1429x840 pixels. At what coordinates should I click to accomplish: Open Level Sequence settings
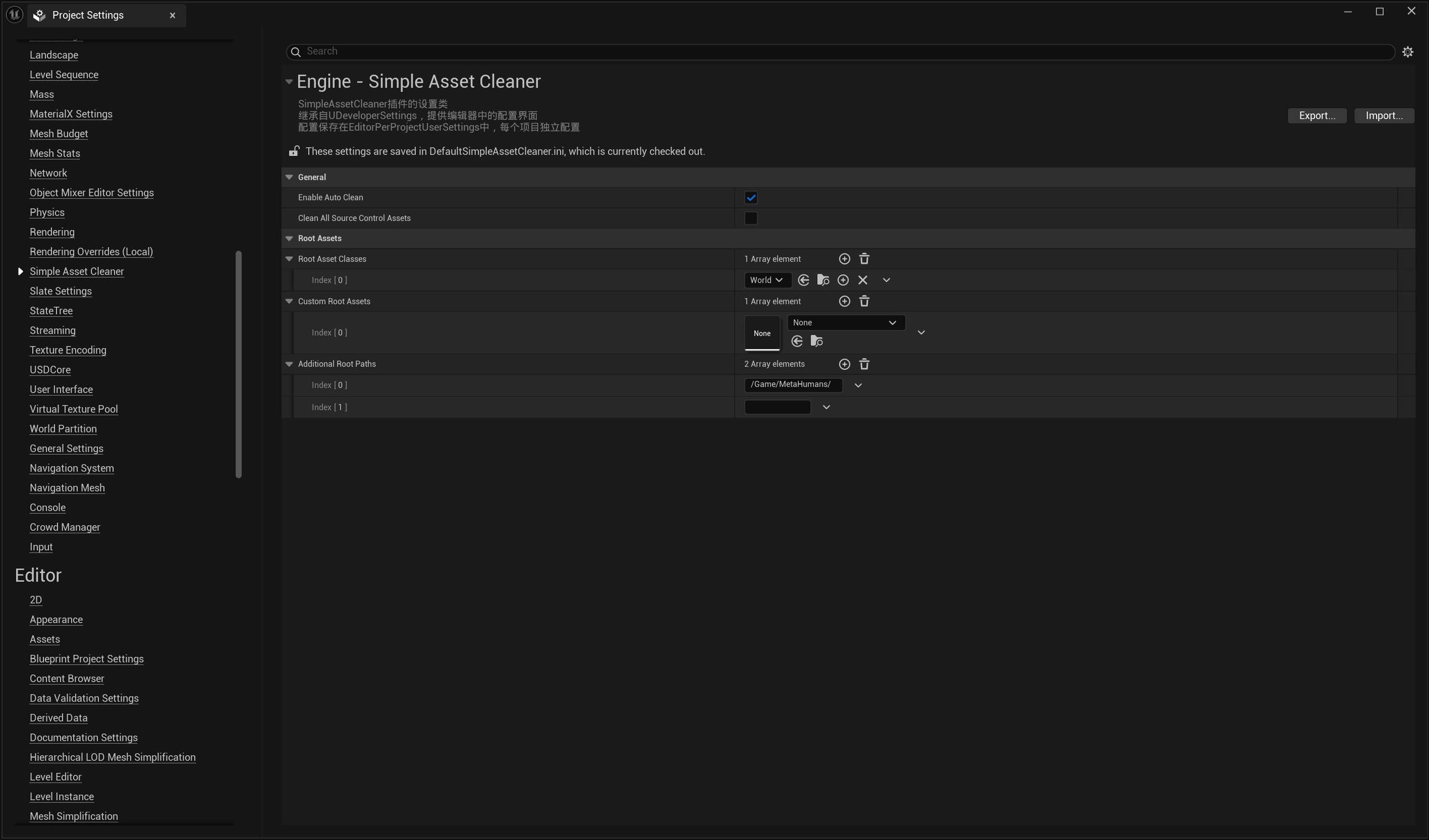(64, 75)
